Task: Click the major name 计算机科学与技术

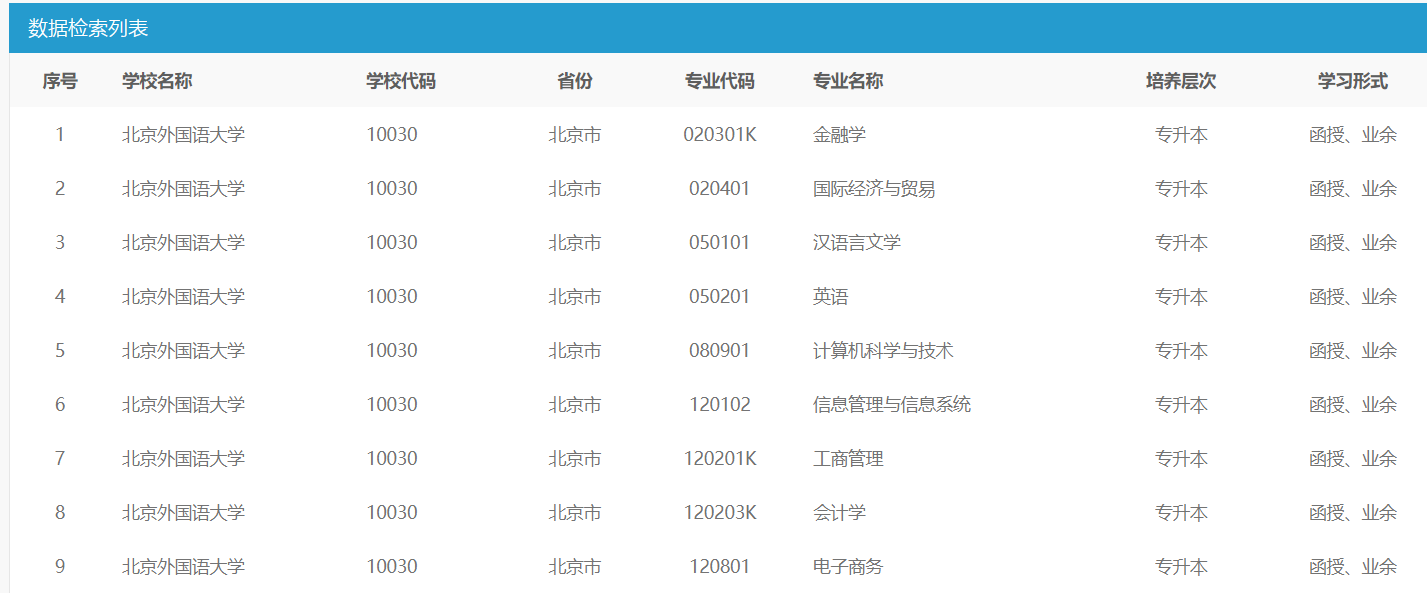Action: (x=883, y=351)
